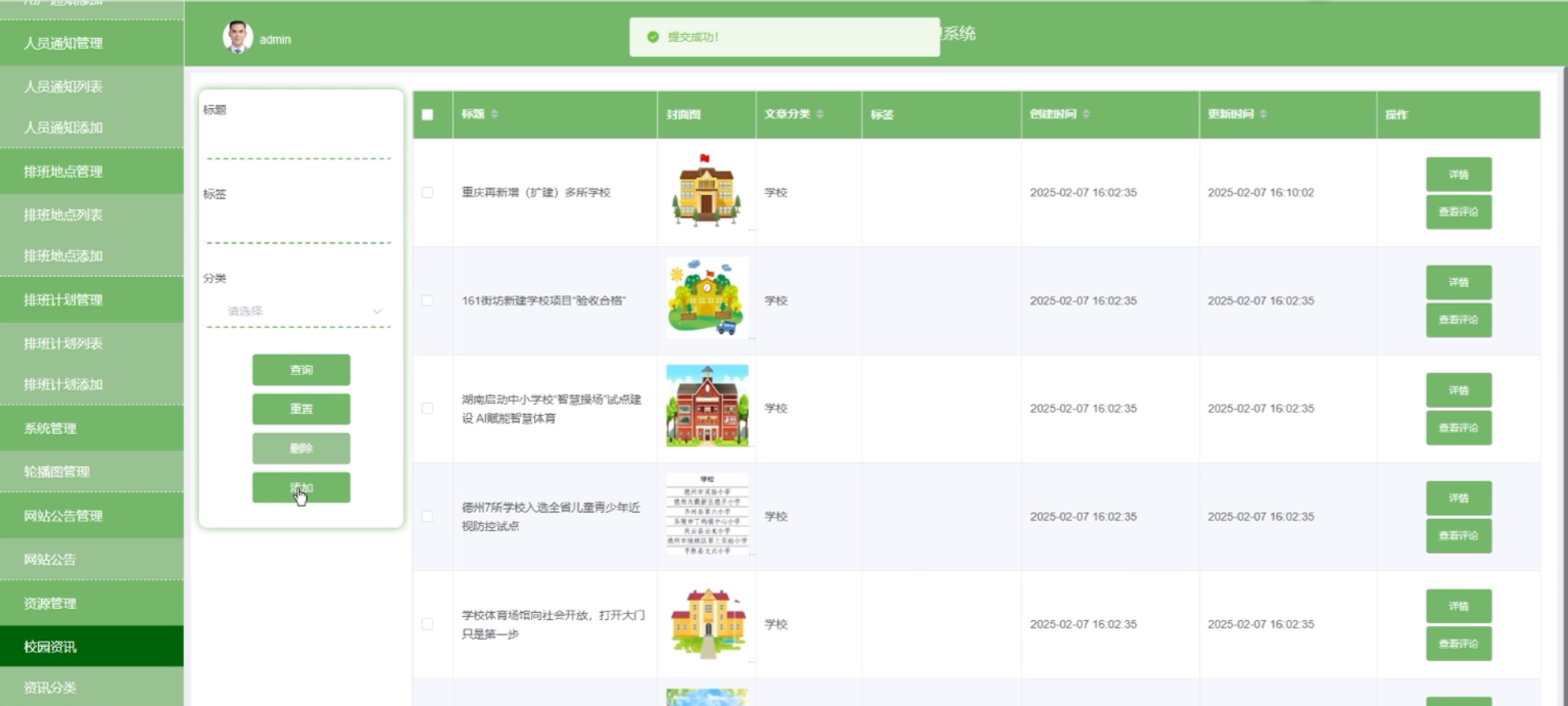Sort by 更新时间 column arrows

click(x=1263, y=114)
